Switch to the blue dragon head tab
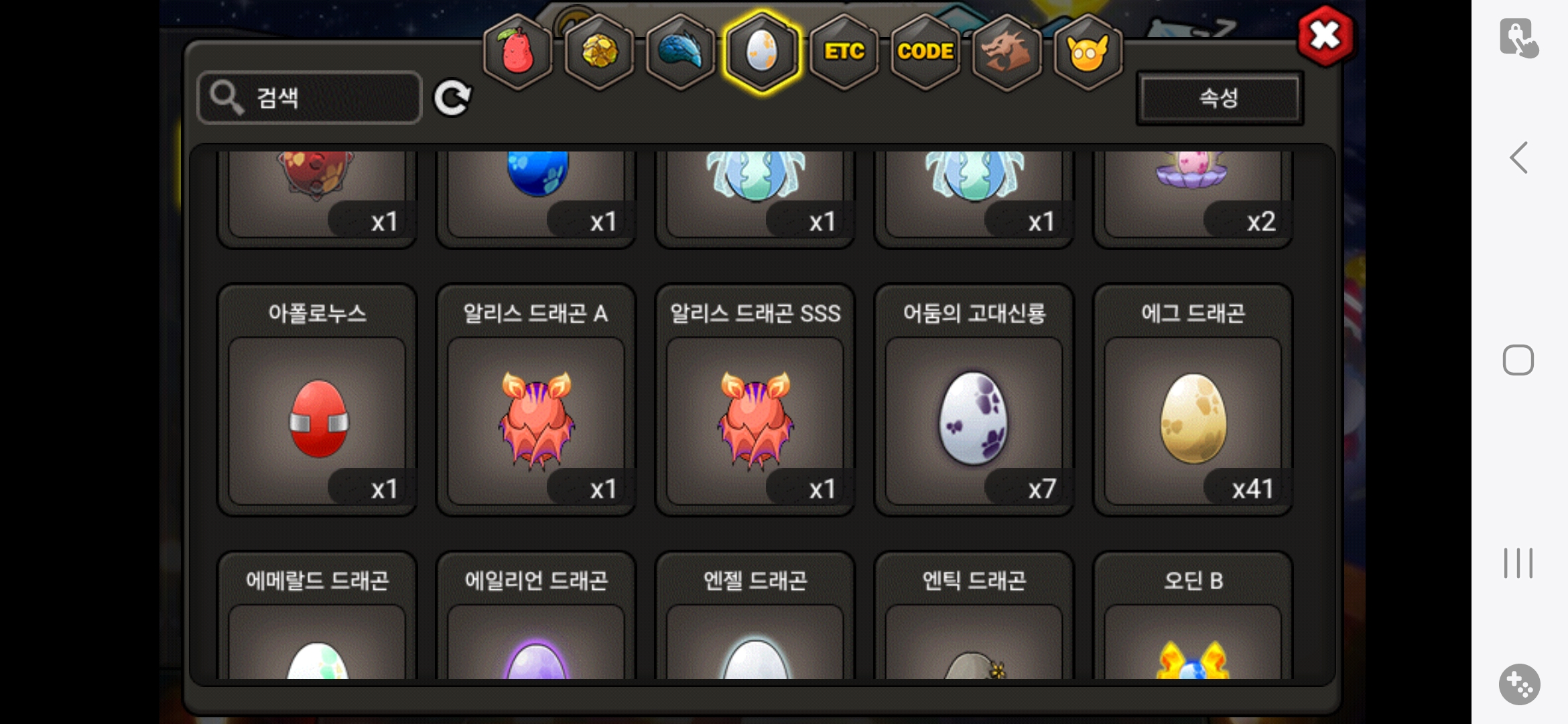1568x724 pixels. coord(680,52)
